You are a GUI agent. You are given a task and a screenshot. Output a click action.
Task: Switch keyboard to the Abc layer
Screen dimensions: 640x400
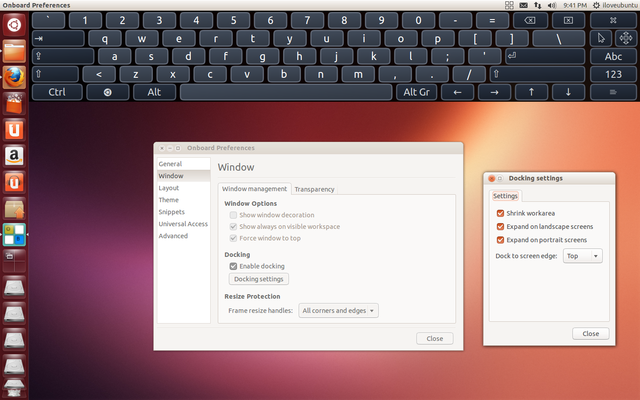(x=613, y=56)
